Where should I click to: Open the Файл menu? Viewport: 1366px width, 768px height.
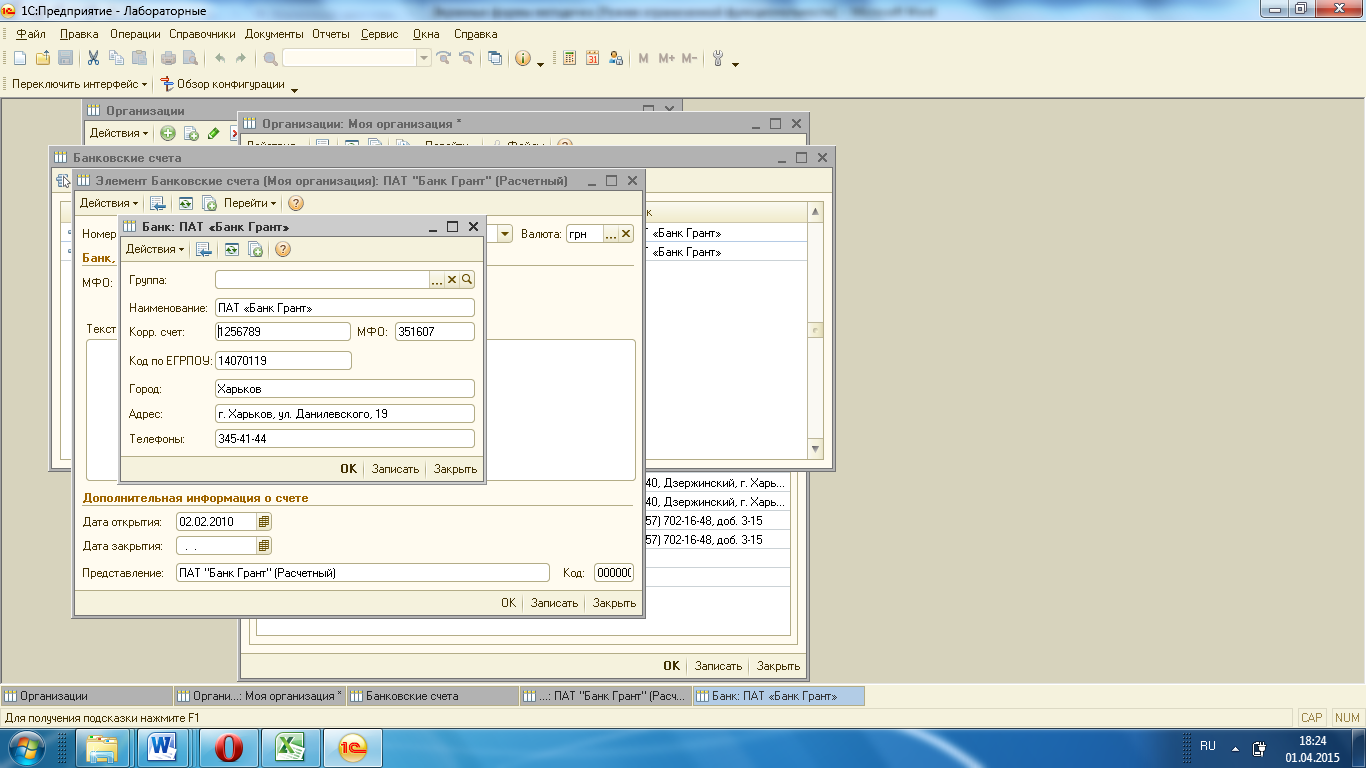(x=31, y=34)
